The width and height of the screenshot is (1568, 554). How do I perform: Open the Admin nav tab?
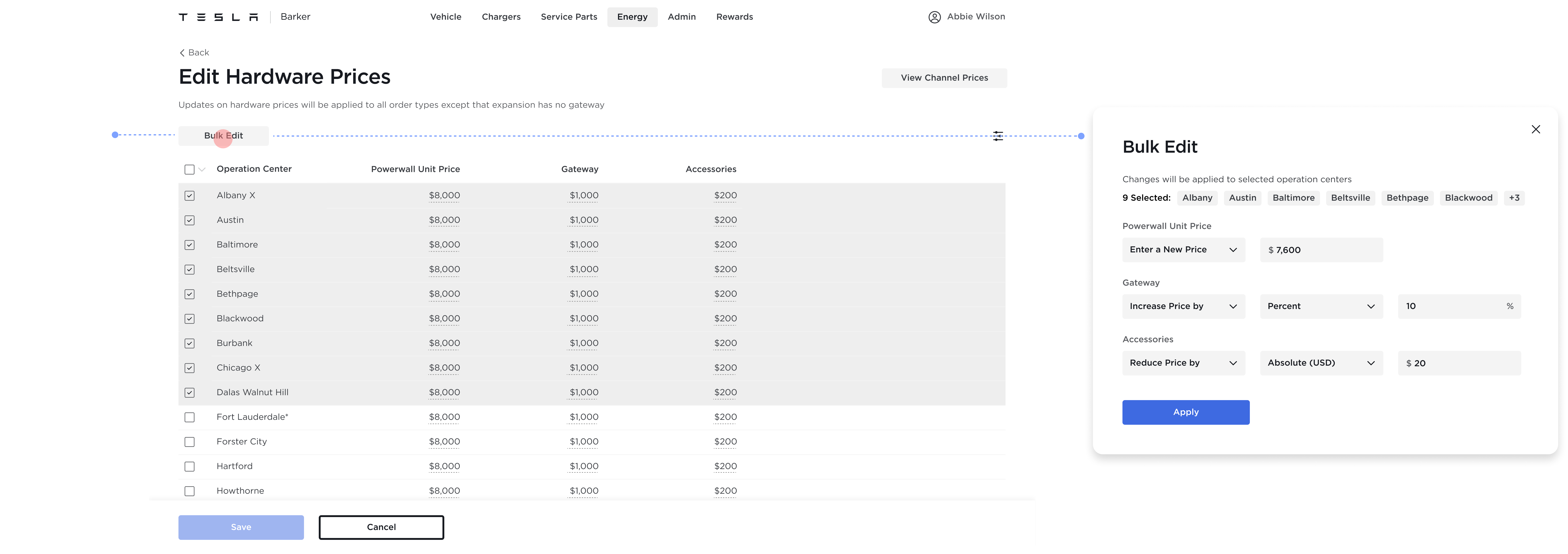coord(681,17)
